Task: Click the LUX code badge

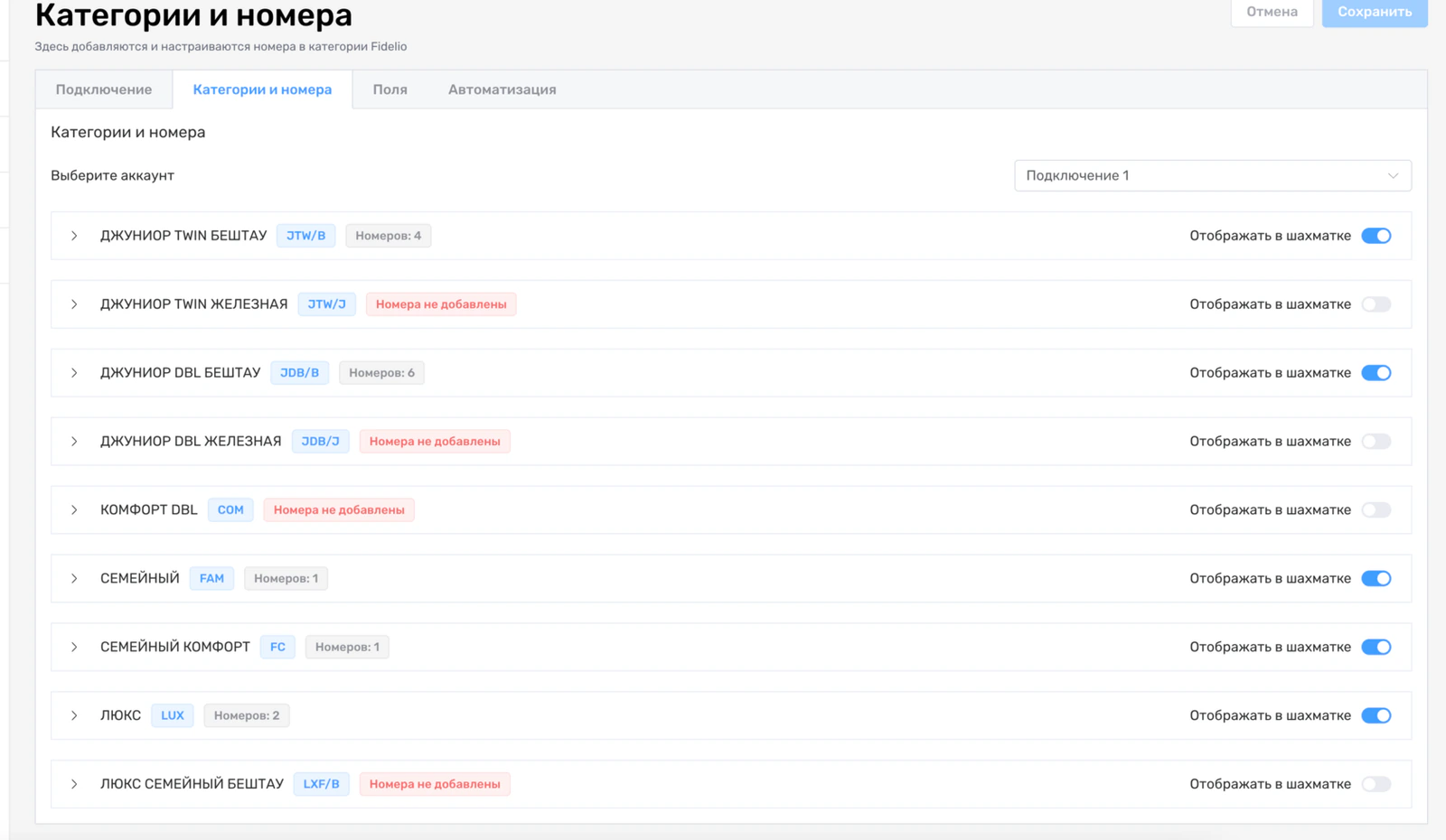Action: [172, 715]
